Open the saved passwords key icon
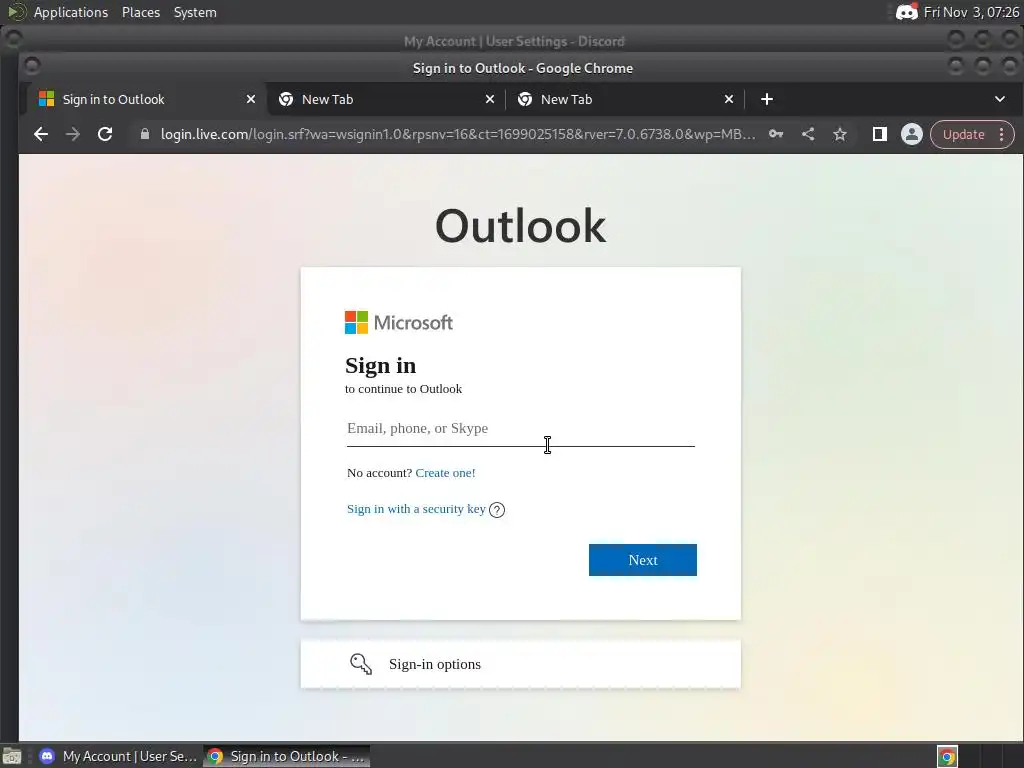The image size is (1024, 768). (x=776, y=135)
